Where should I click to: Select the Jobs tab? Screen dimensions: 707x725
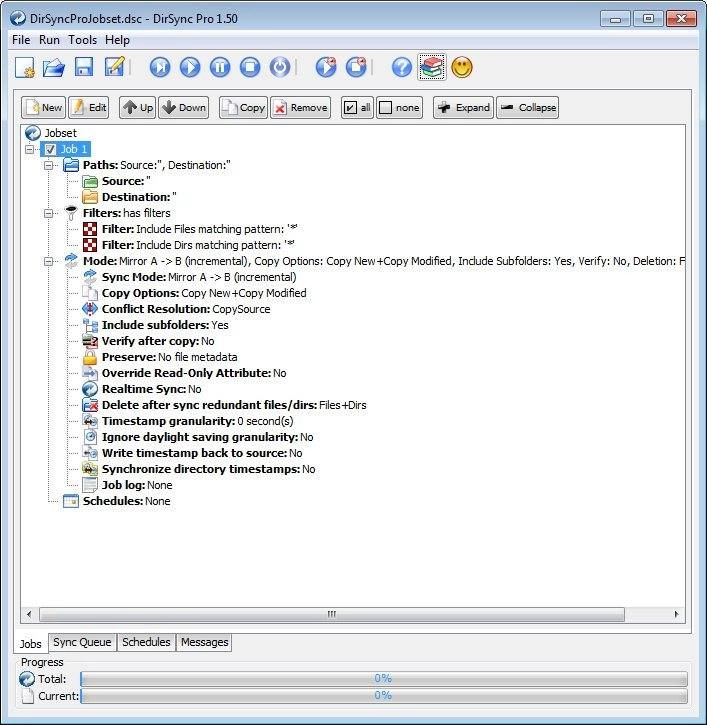tap(31, 644)
